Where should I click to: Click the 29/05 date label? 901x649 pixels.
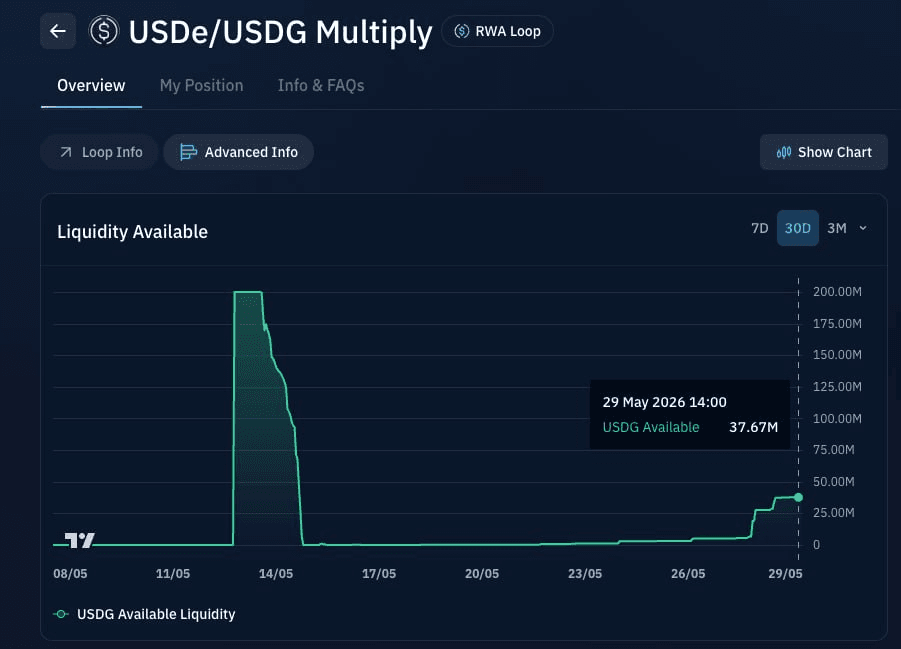pos(785,574)
